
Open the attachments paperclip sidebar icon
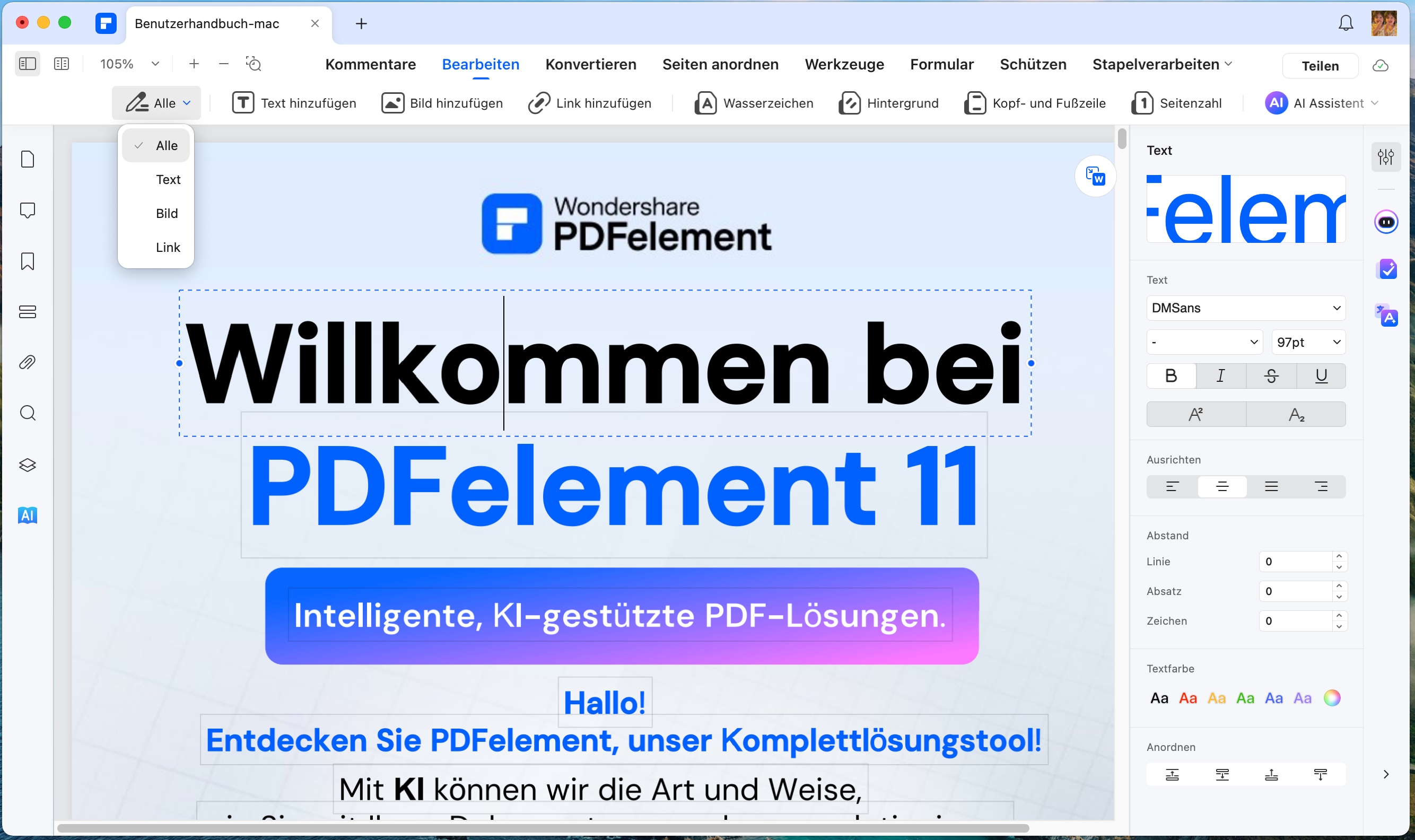[x=27, y=362]
